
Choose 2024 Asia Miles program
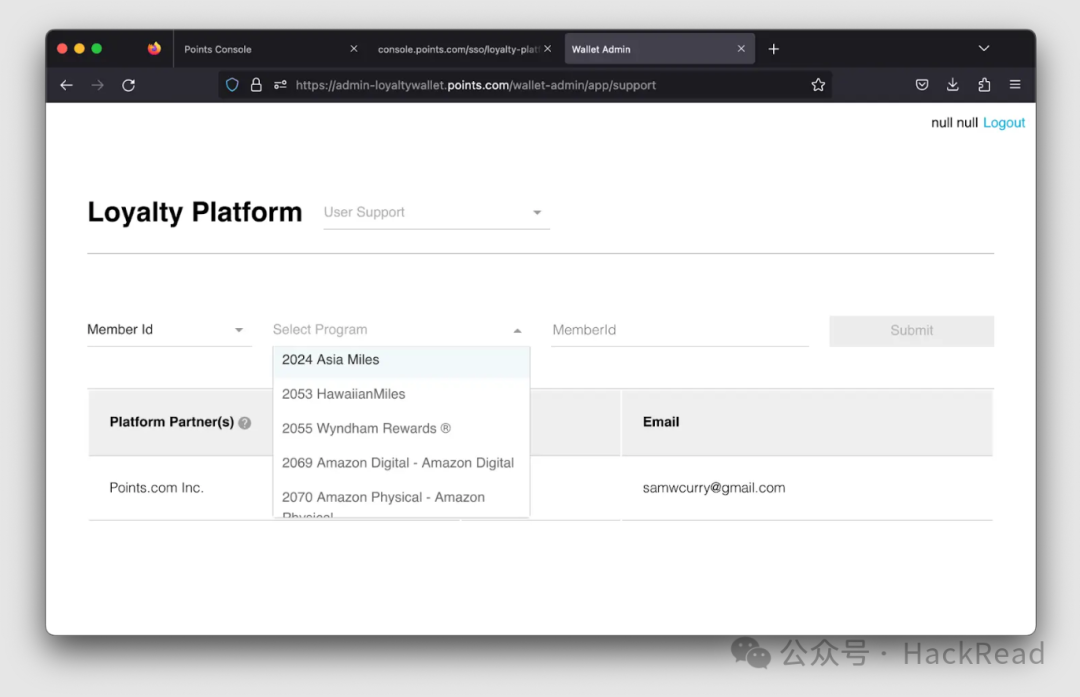tap(402, 360)
